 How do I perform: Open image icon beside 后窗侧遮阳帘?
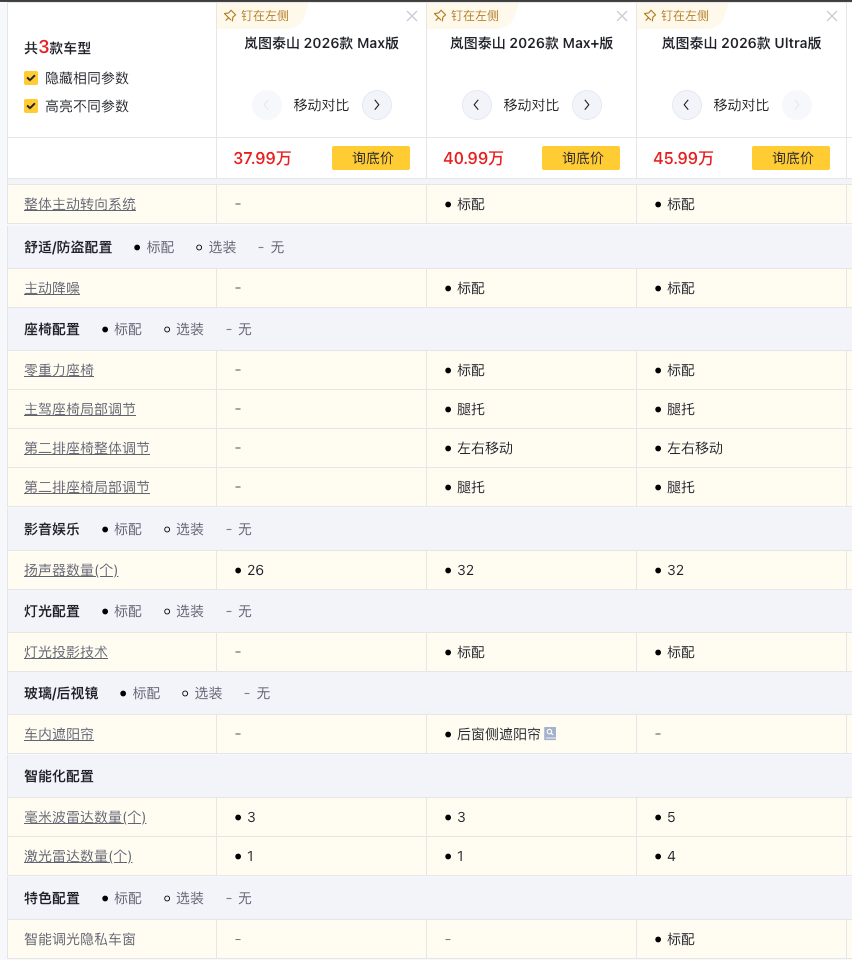point(550,733)
